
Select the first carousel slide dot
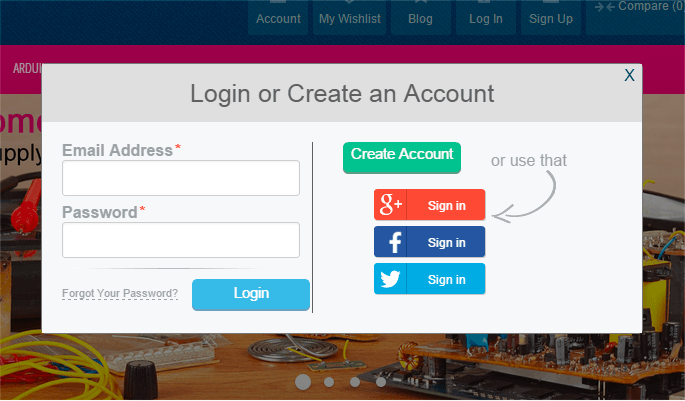tap(303, 382)
